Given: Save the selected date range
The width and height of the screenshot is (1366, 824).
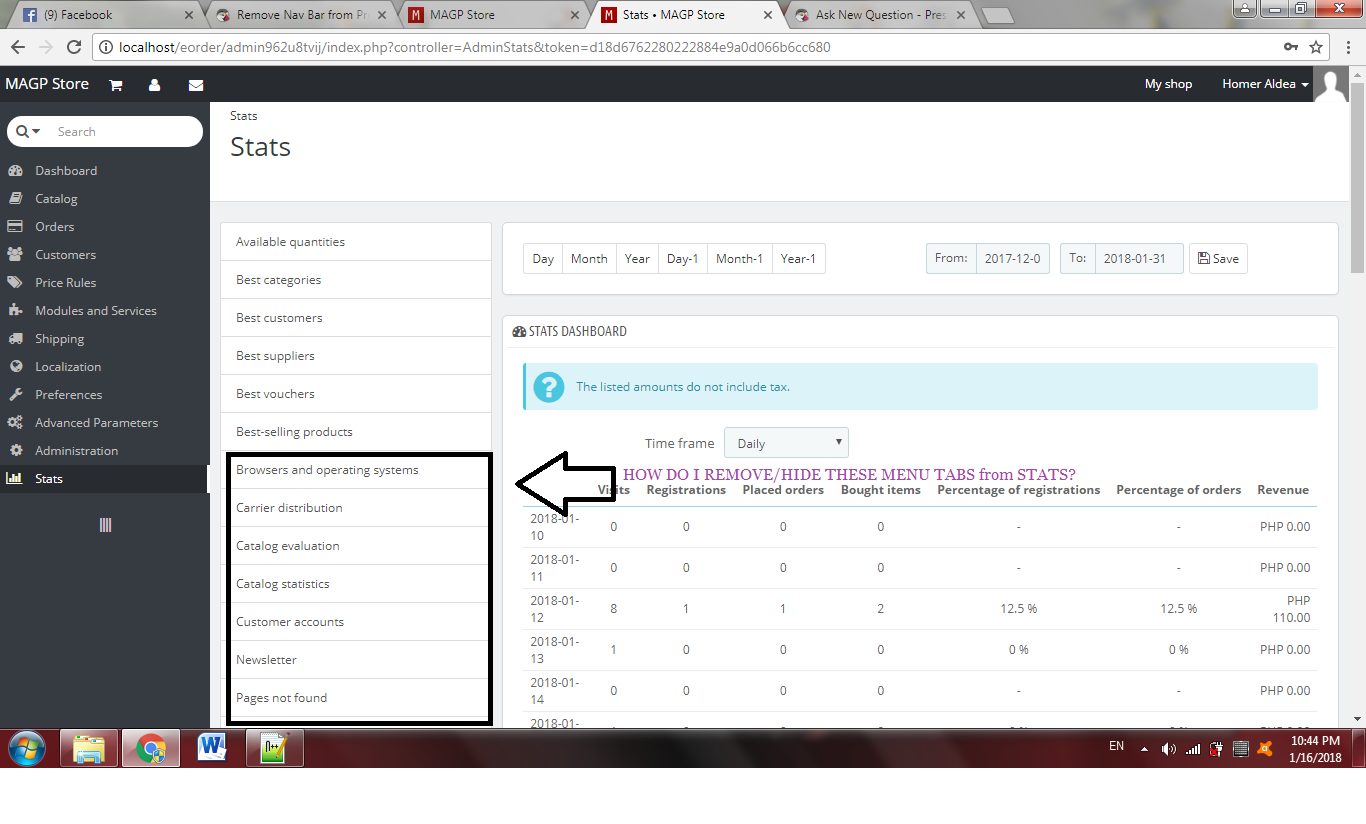Looking at the screenshot, I should (x=1218, y=259).
